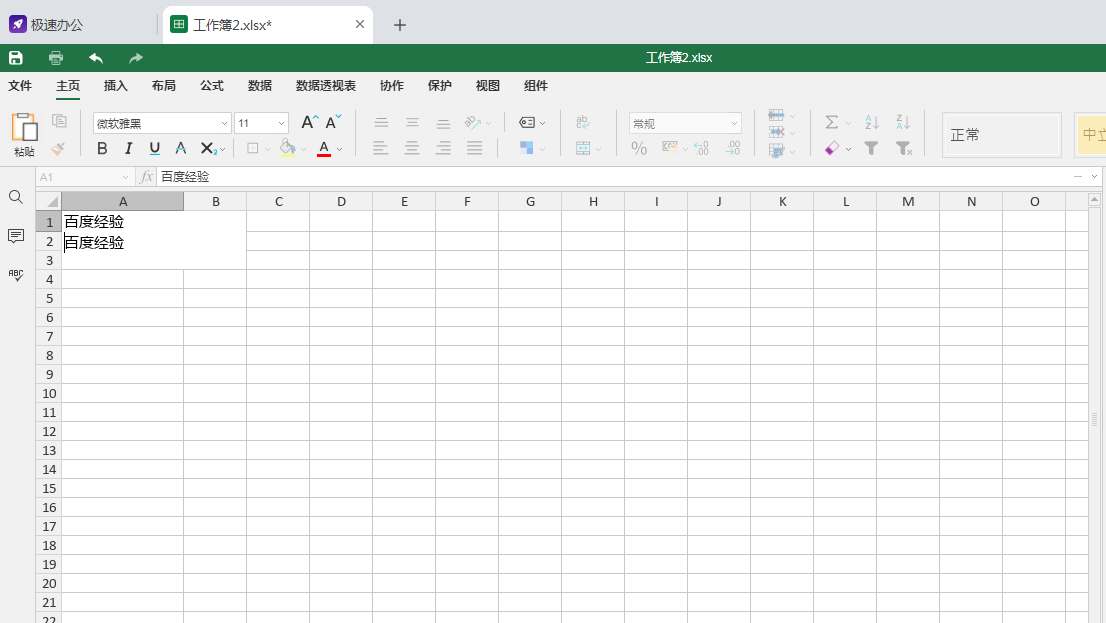Viewport: 1106px width, 623px height.
Task: Expand the formula bar with the chevron
Action: pyautogui.click(x=1094, y=176)
